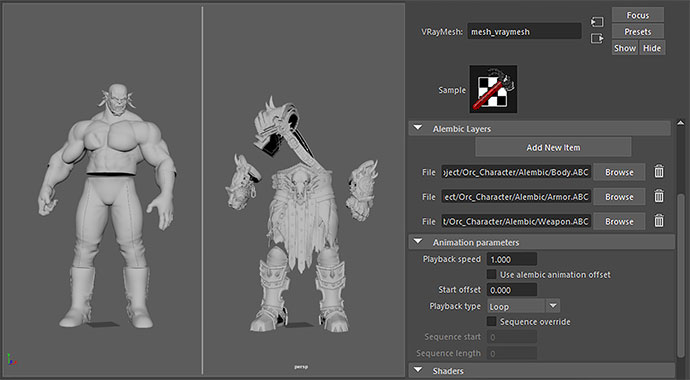Viewport: 690px width, 380px height.
Task: Click the Hide button
Action: 652,48
